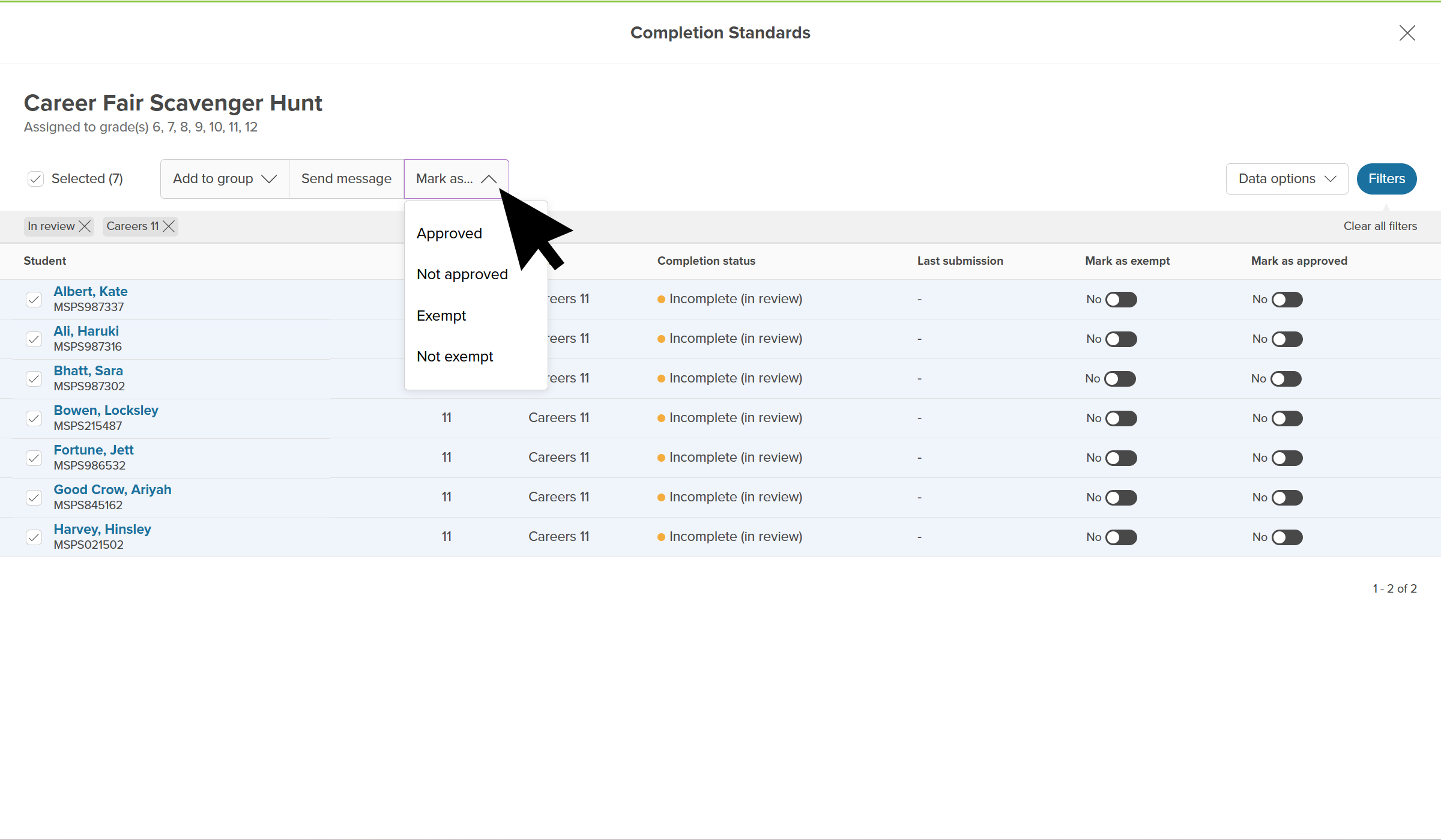Uncheck the Selected (7) checkbox
The height and width of the screenshot is (840, 1441).
(35, 179)
